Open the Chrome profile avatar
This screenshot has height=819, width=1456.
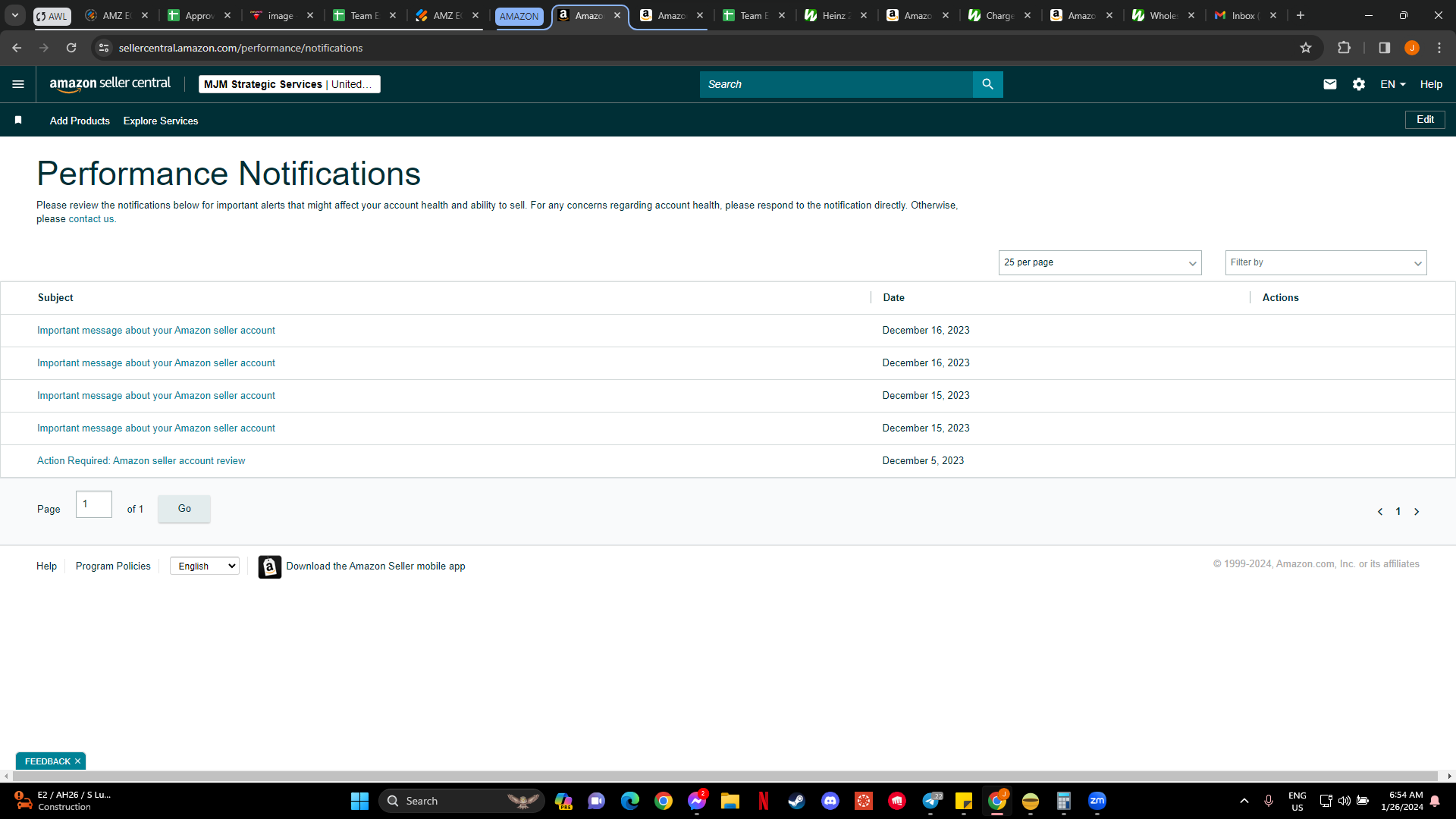(1412, 48)
